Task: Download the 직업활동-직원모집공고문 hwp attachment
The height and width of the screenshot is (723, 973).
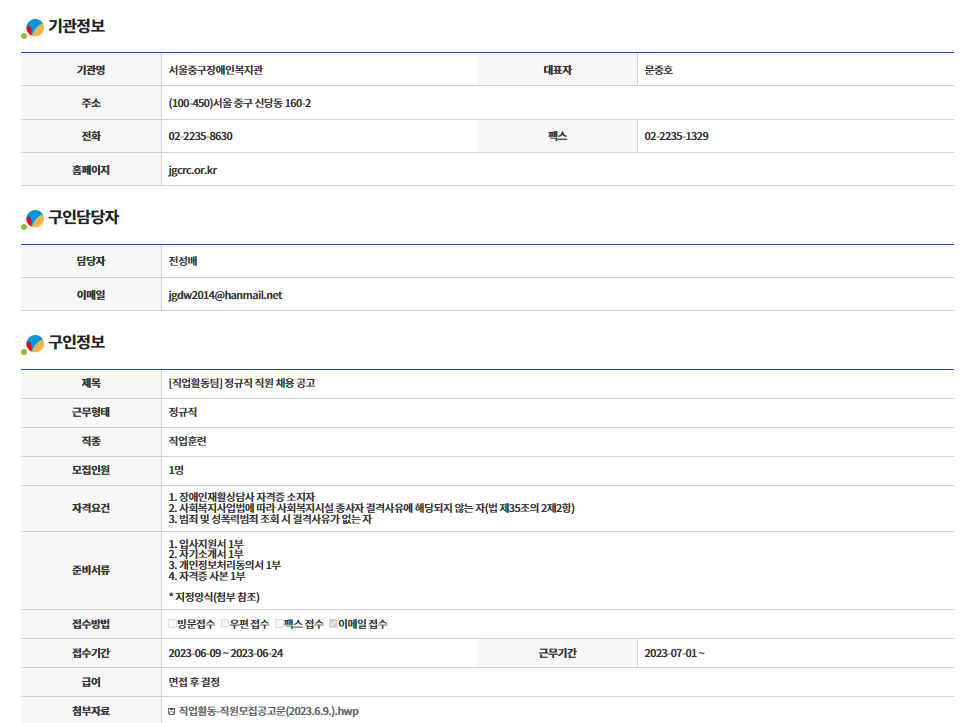Action: pyautogui.click(x=268, y=711)
